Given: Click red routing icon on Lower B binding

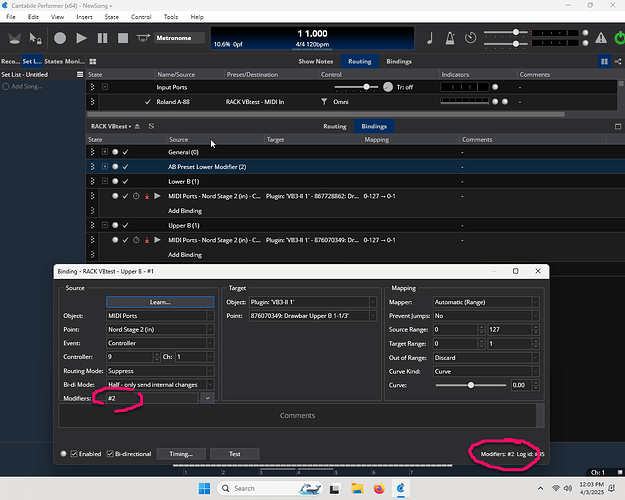Looking at the screenshot, I should click(147, 196).
